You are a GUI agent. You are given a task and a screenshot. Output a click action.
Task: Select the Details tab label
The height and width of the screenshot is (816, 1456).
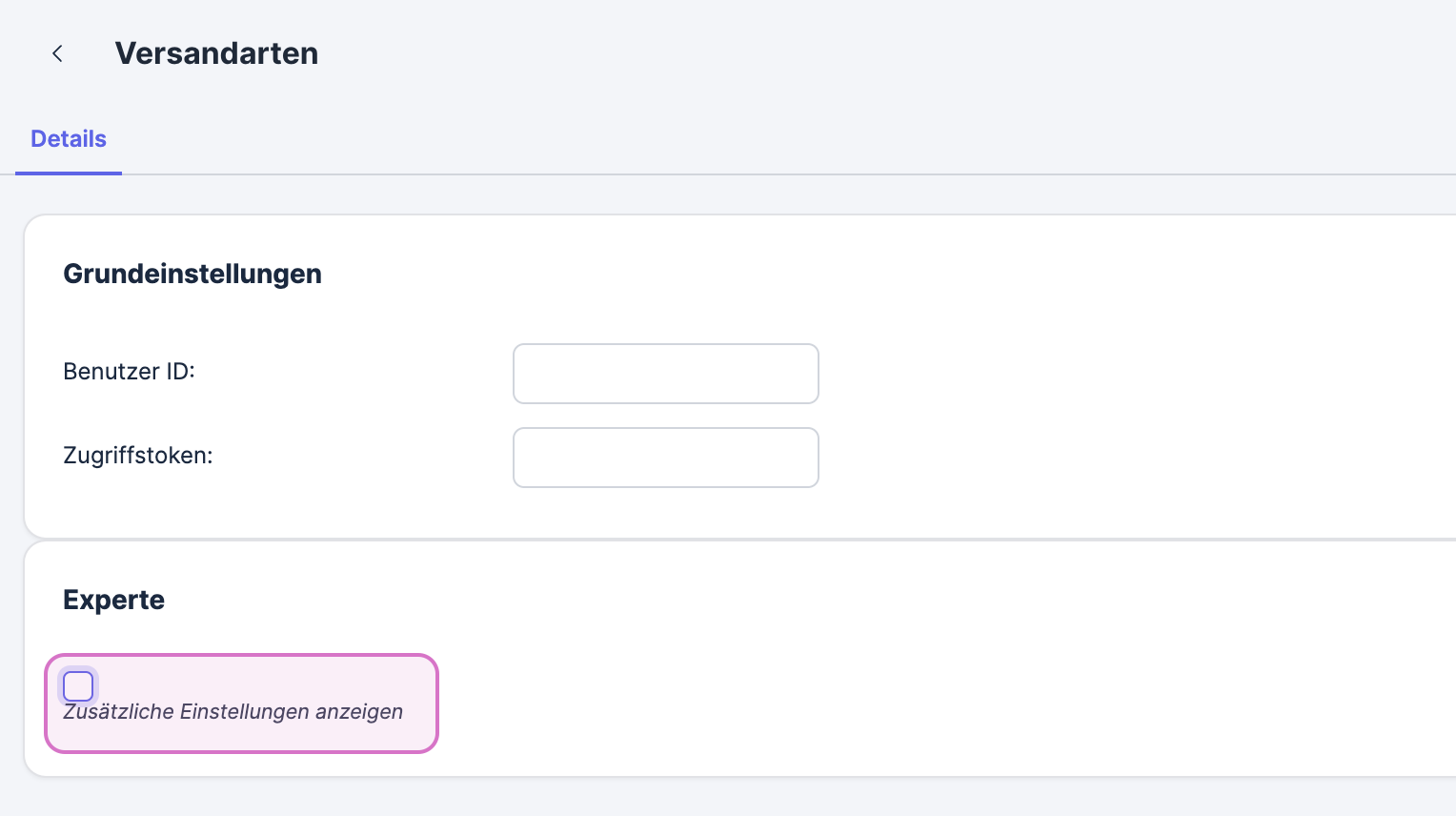(x=69, y=139)
